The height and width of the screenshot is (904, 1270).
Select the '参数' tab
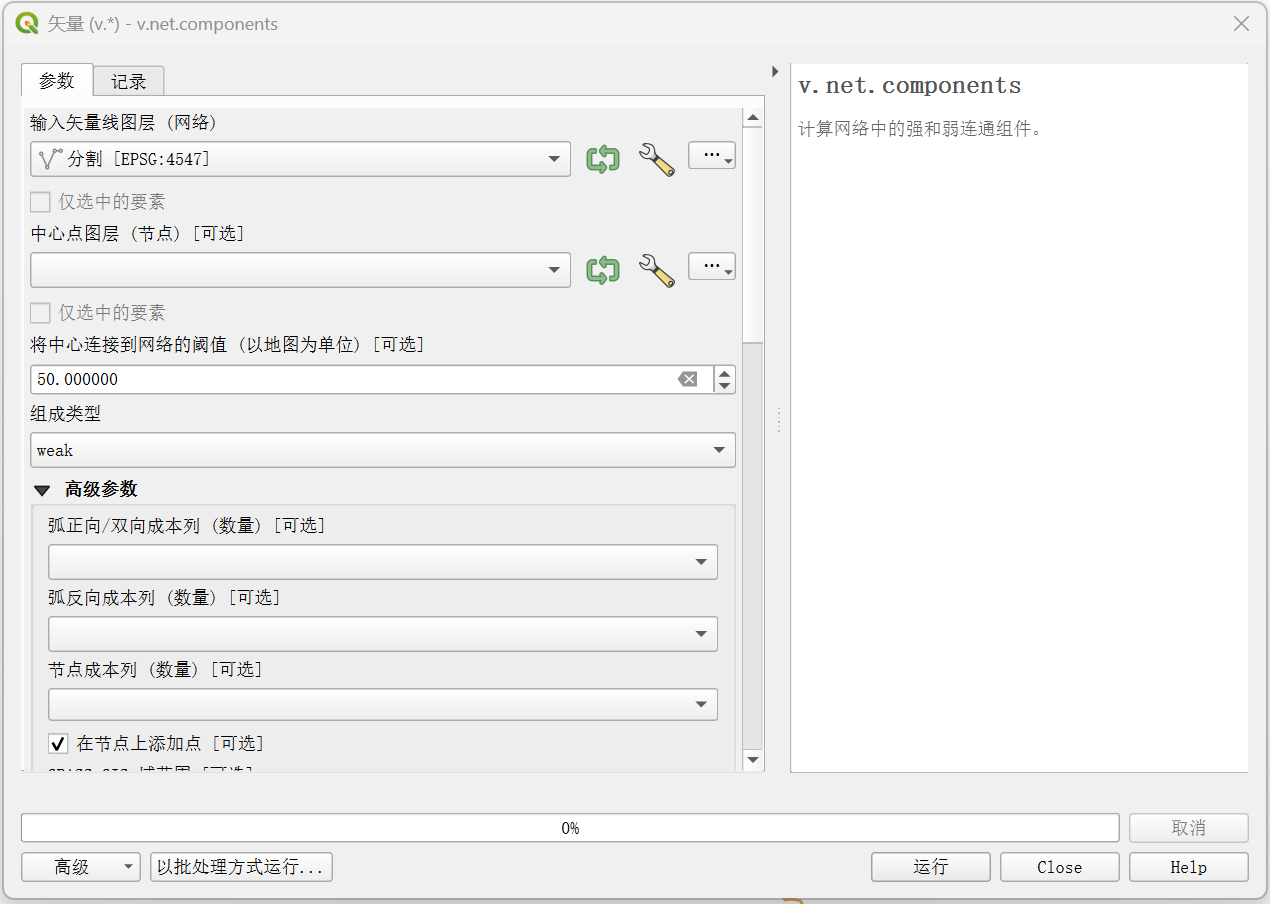pyautogui.click(x=57, y=81)
